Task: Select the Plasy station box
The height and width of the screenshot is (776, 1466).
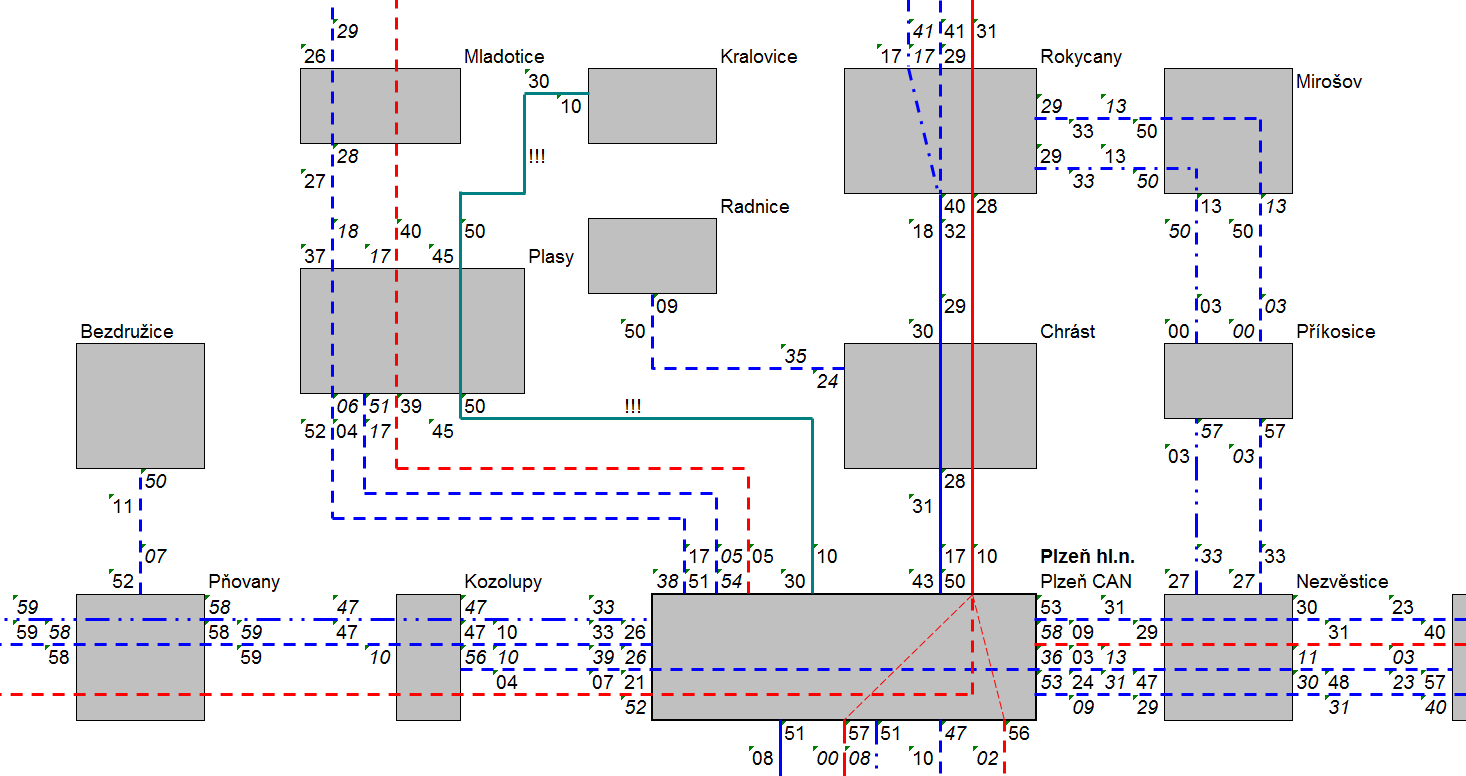Action: (x=412, y=331)
